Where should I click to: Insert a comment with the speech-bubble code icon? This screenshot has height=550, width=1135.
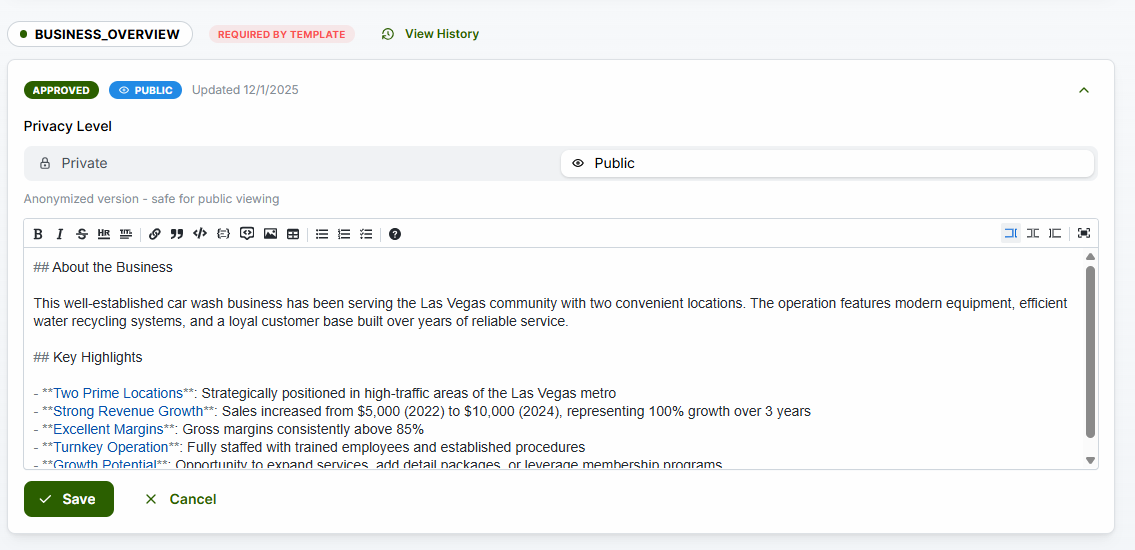[247, 234]
